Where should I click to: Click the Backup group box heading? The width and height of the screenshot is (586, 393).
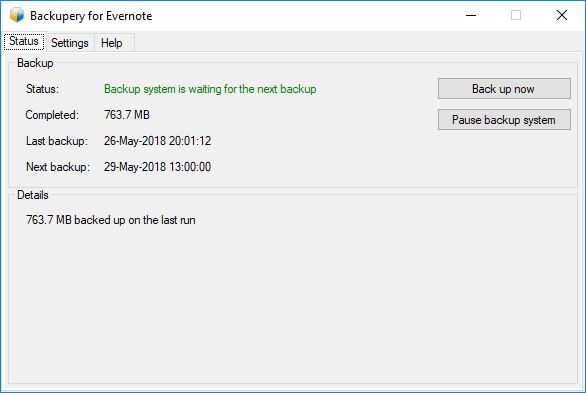click(x=35, y=63)
